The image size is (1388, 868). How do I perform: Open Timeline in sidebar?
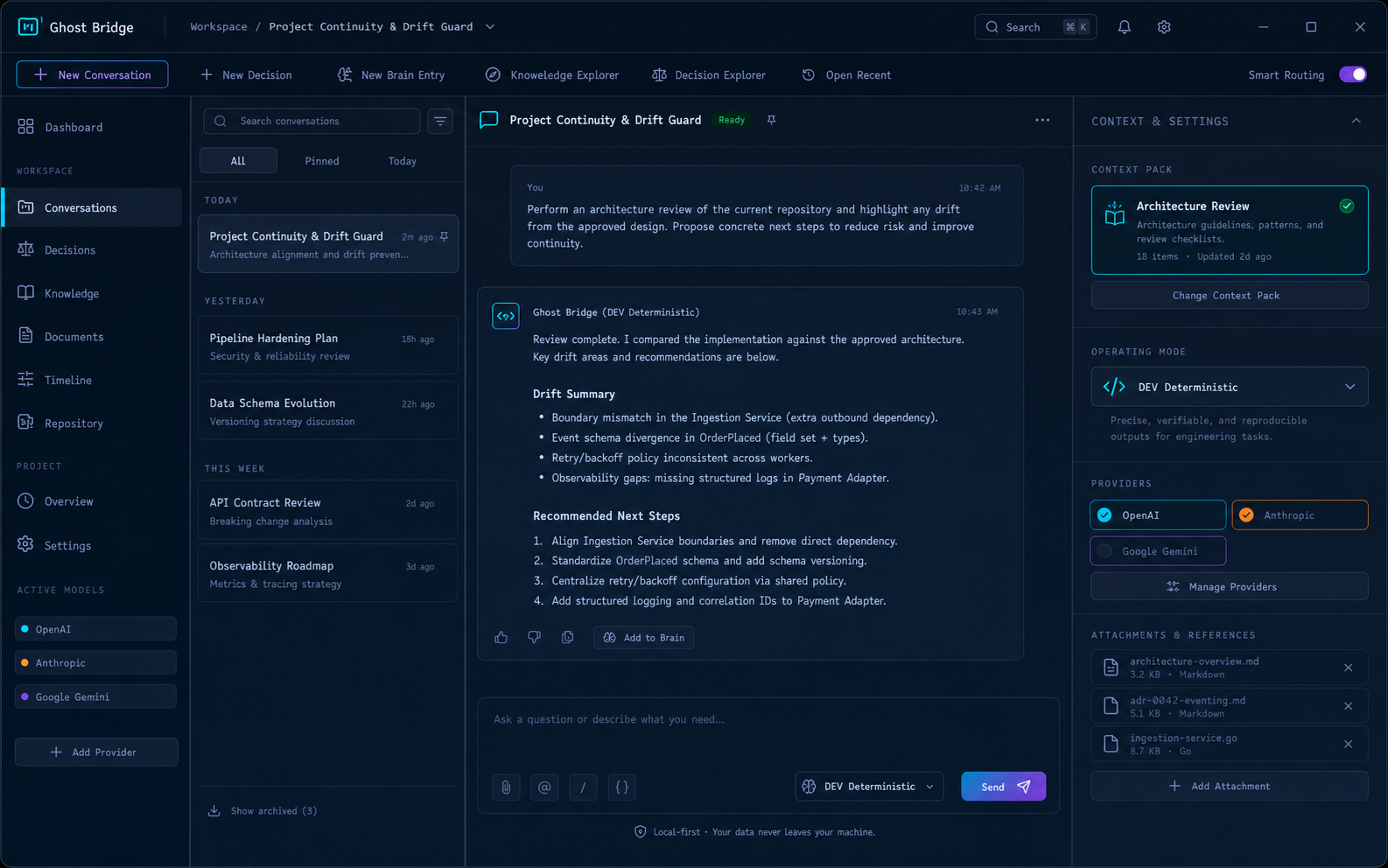92,380
